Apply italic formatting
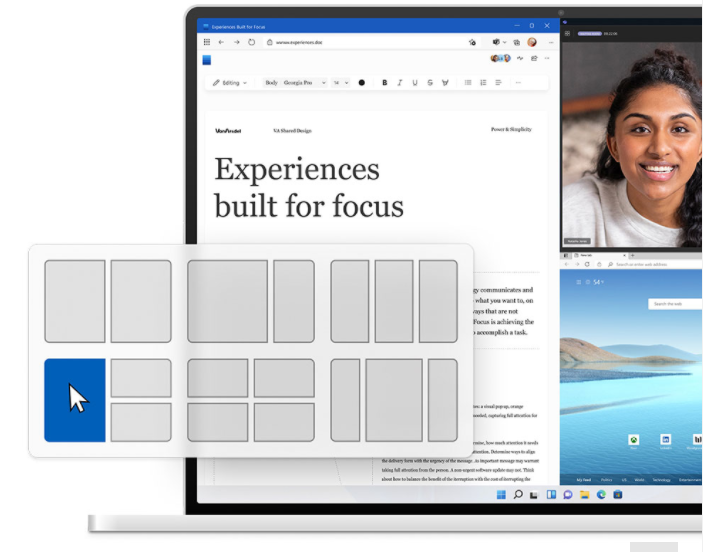This screenshot has width=703, height=552. [x=399, y=83]
